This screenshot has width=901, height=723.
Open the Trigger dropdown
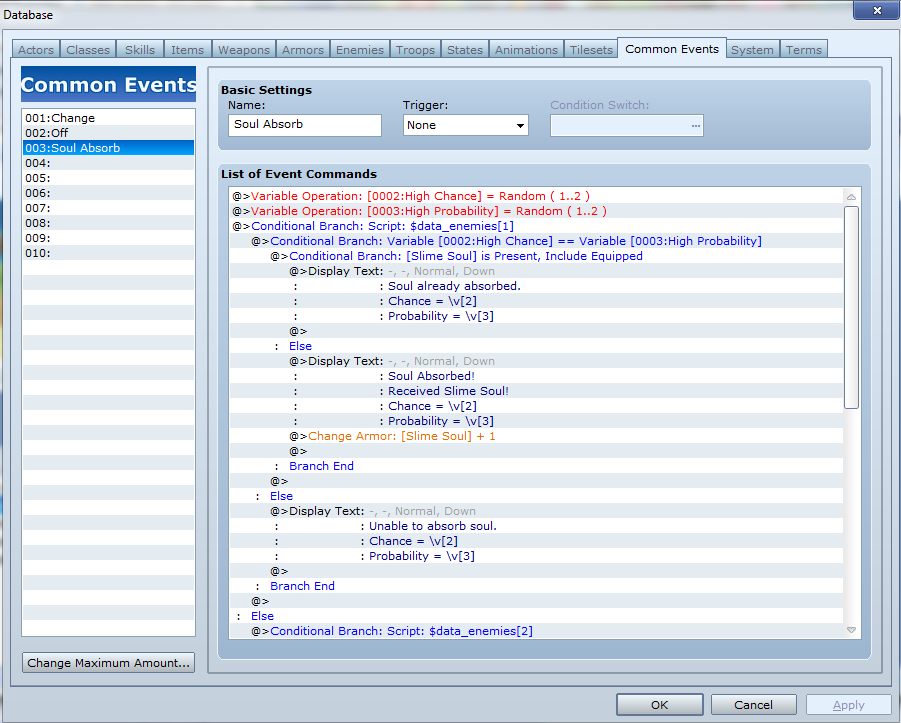point(465,126)
